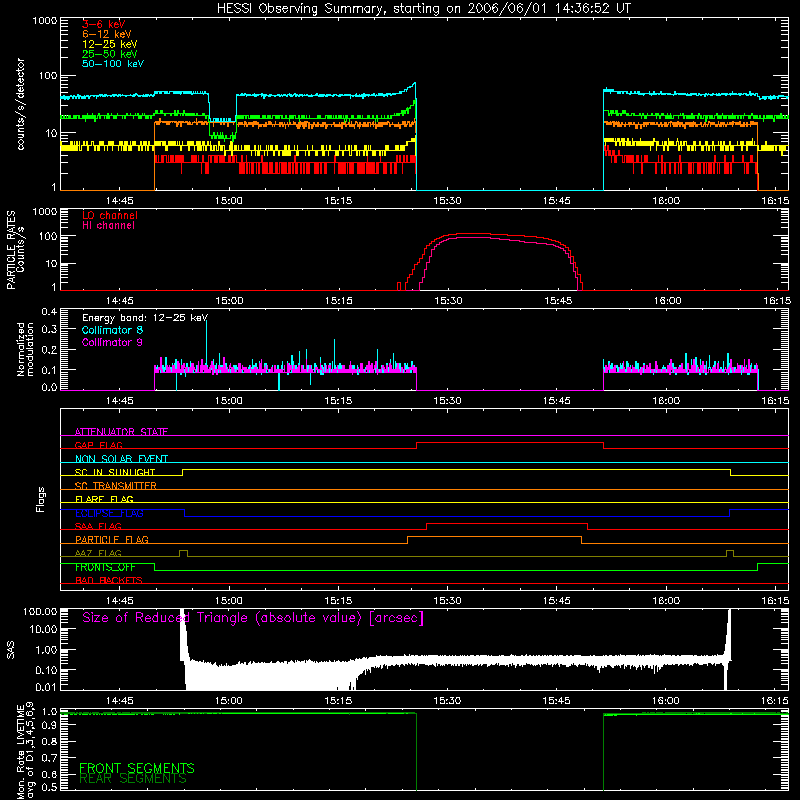The width and height of the screenshot is (800, 800).
Task: Click 15:00 tick label under particle rates panel
Action: click(x=229, y=301)
